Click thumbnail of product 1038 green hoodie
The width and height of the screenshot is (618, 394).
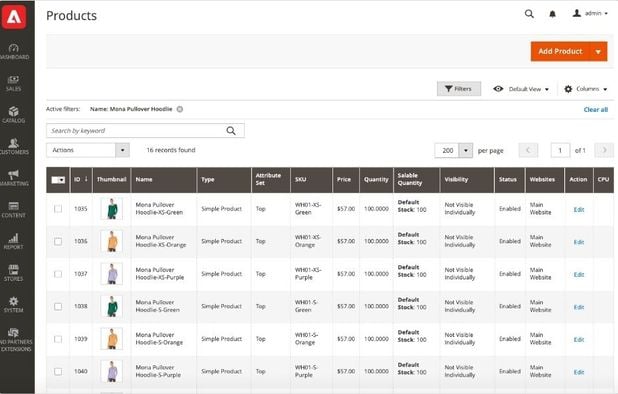tap(112, 306)
